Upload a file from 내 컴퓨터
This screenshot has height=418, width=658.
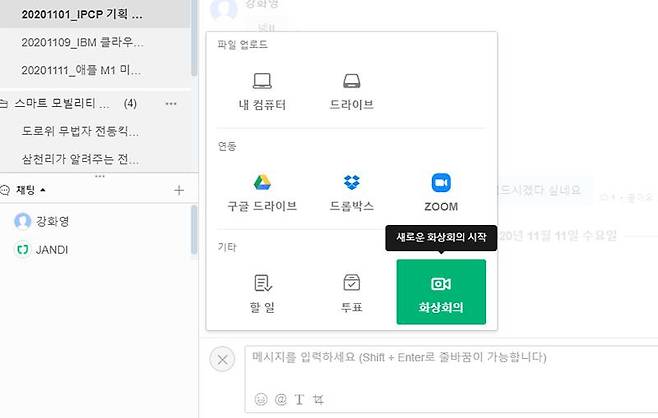tap(262, 91)
